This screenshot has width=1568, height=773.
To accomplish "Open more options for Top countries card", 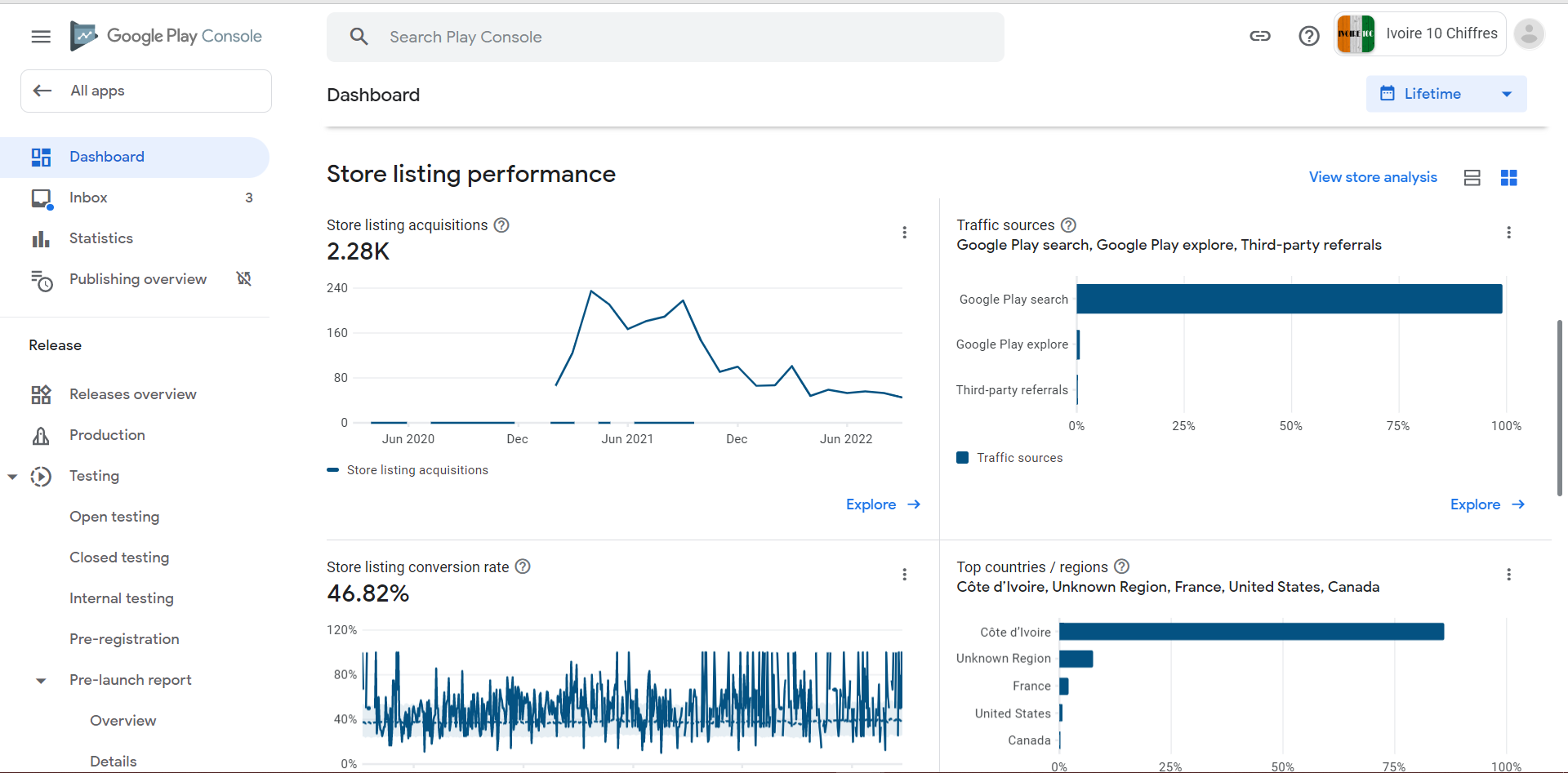I will 1508,575.
